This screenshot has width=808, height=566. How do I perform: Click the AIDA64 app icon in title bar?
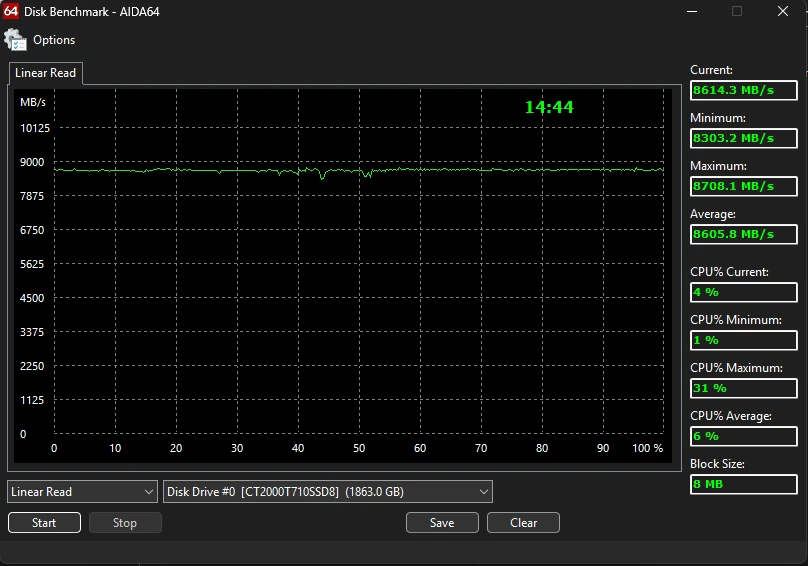click(x=11, y=12)
